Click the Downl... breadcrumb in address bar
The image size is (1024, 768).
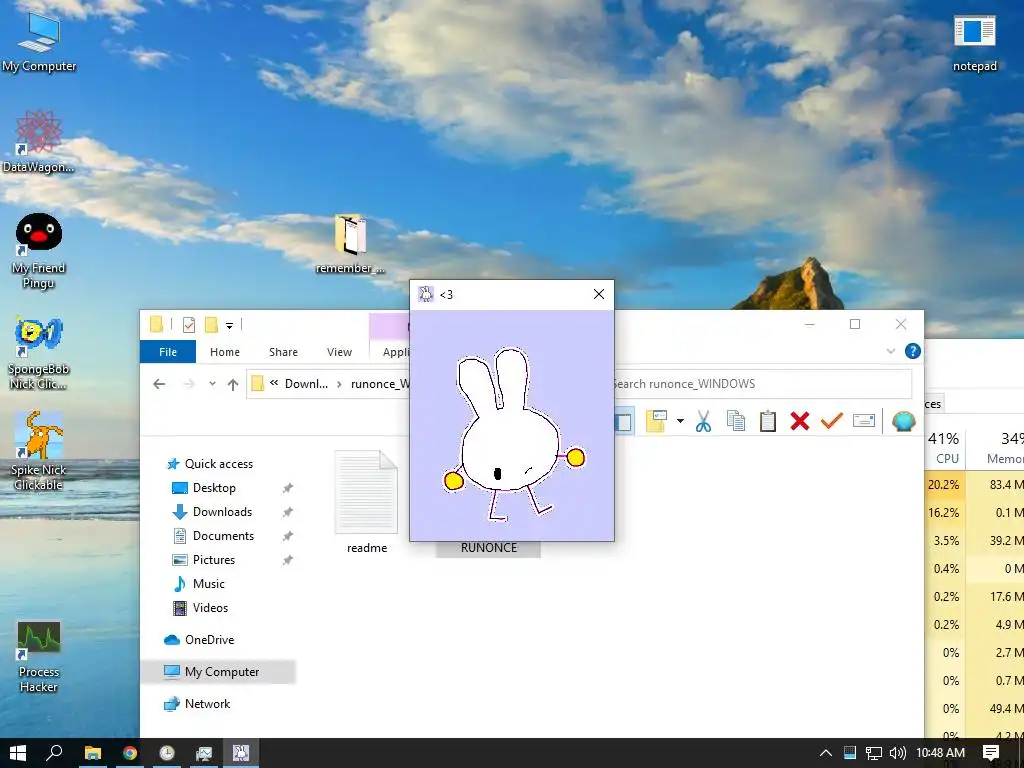[306, 384]
